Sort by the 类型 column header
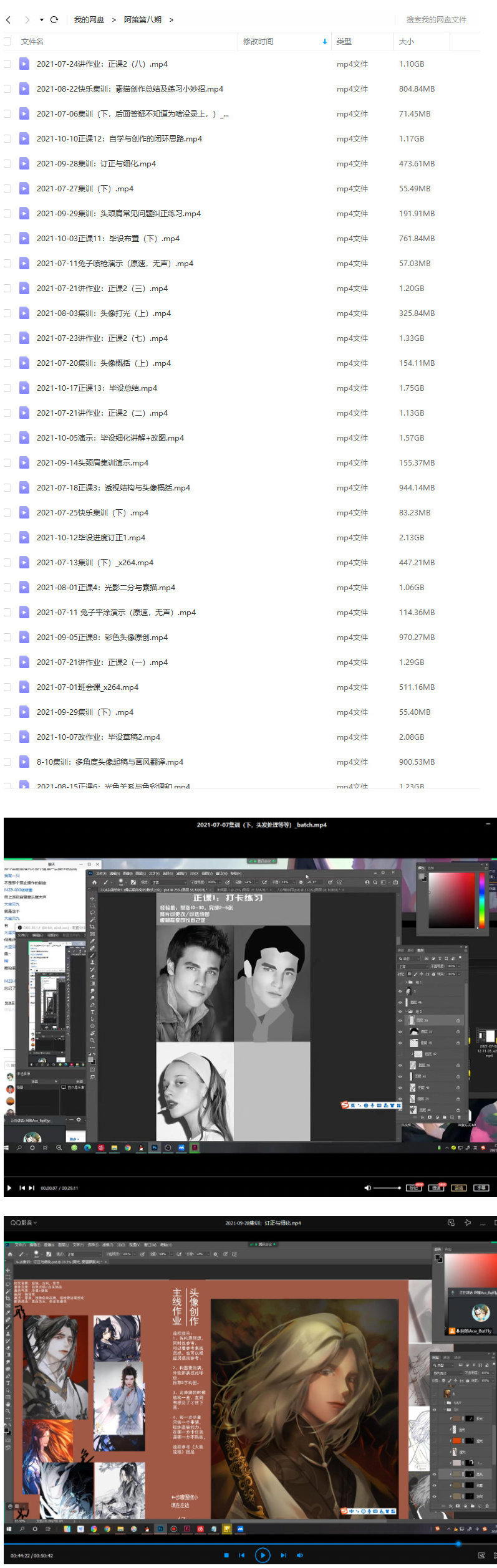This screenshot has width=497, height=1568. (x=344, y=42)
